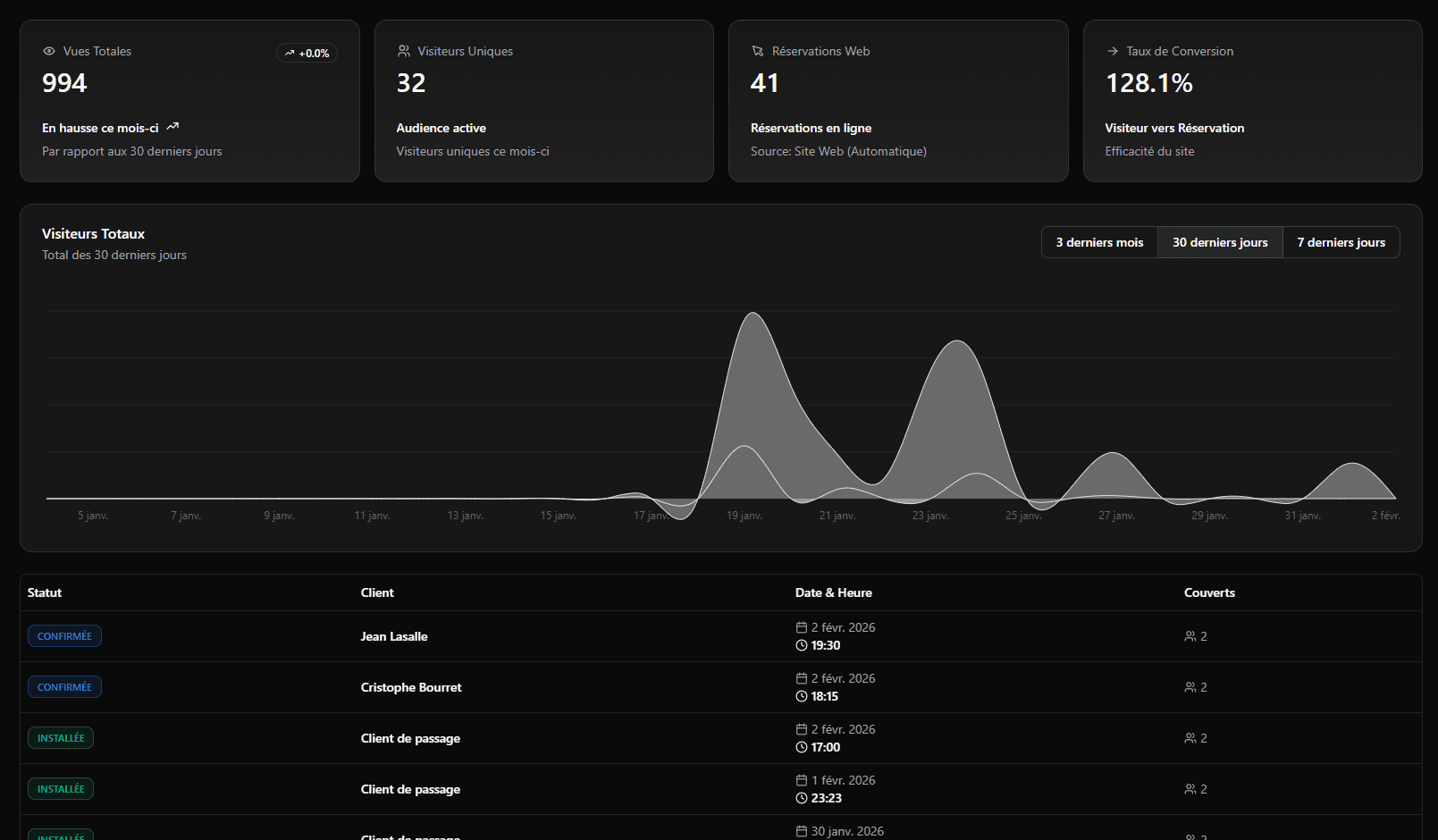Open the Visiteurs Totaux chart title
The width and height of the screenshot is (1438, 840).
(93, 233)
